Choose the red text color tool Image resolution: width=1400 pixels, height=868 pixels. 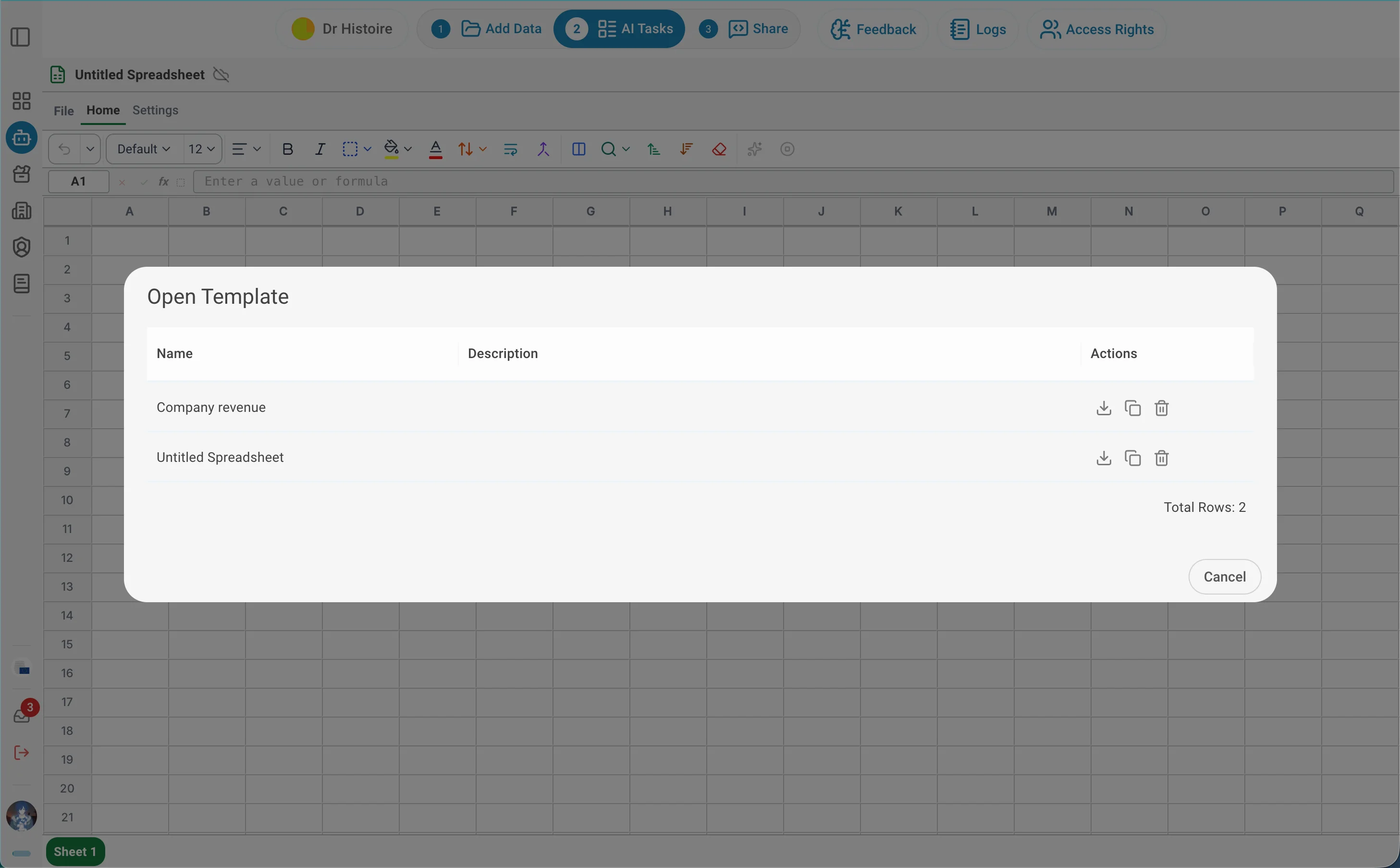(x=435, y=149)
